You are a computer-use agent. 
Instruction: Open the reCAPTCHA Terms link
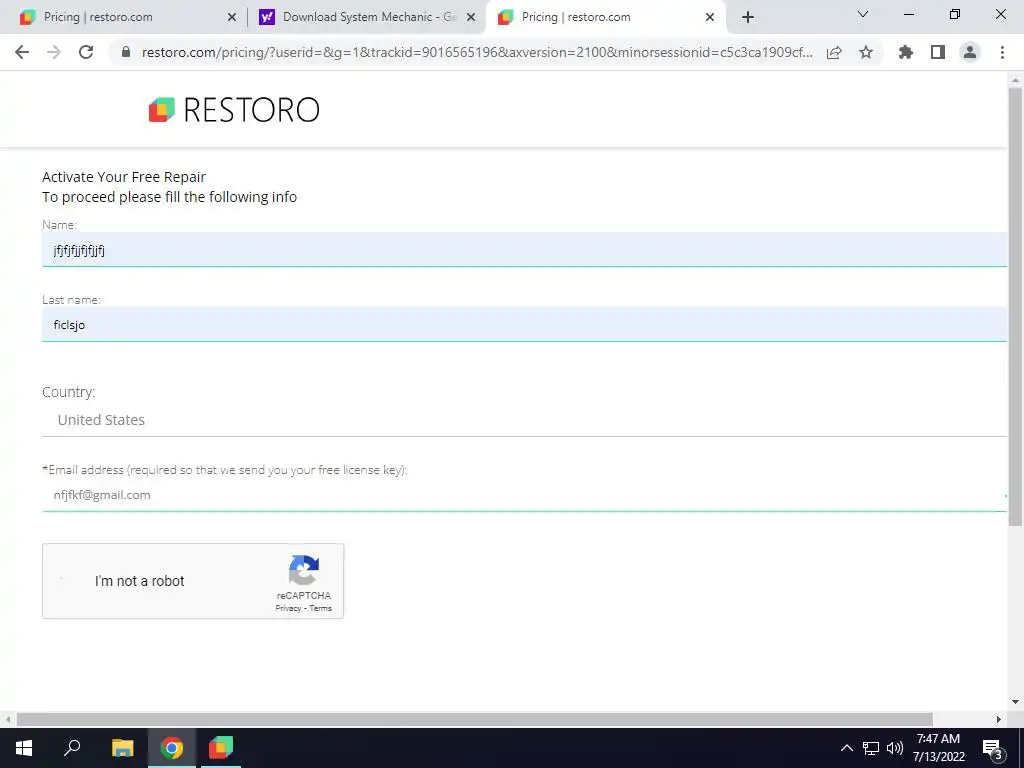321,609
